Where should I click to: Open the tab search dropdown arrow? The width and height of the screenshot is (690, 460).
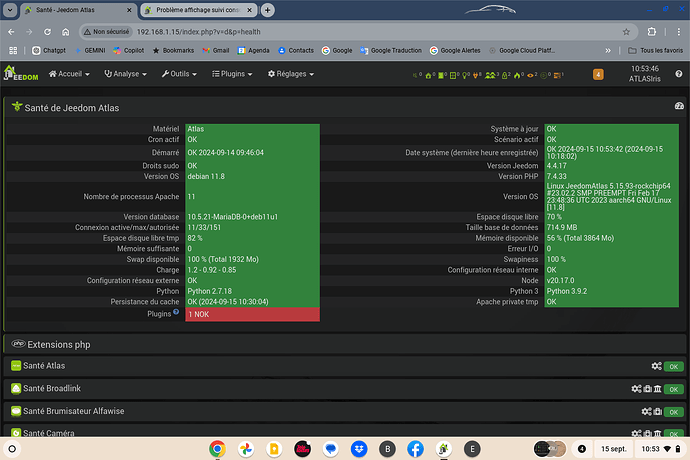tap(10, 10)
